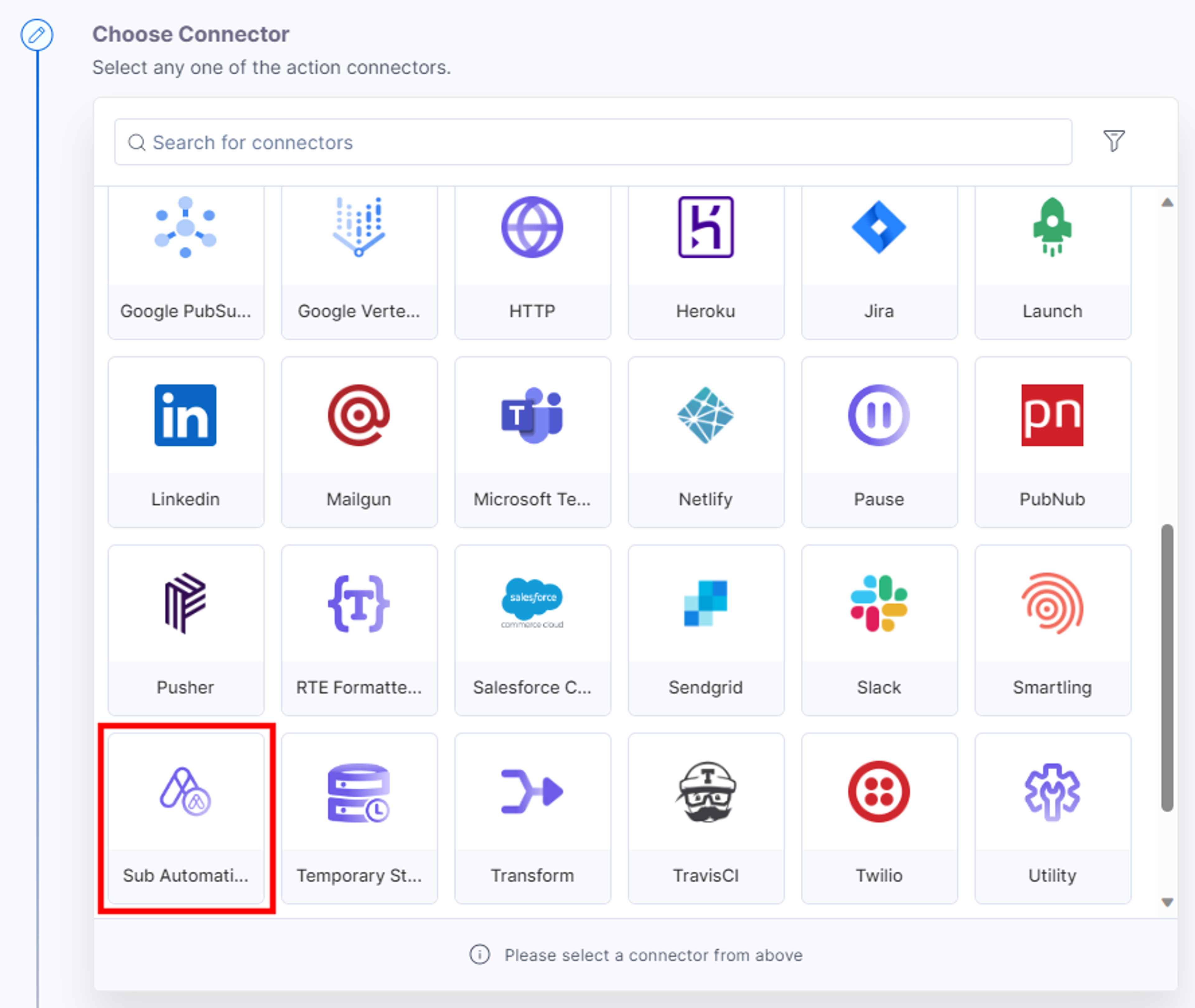This screenshot has height=1008, width=1195.
Task: Click the 'RTE Formatte...' label
Action: (x=359, y=687)
